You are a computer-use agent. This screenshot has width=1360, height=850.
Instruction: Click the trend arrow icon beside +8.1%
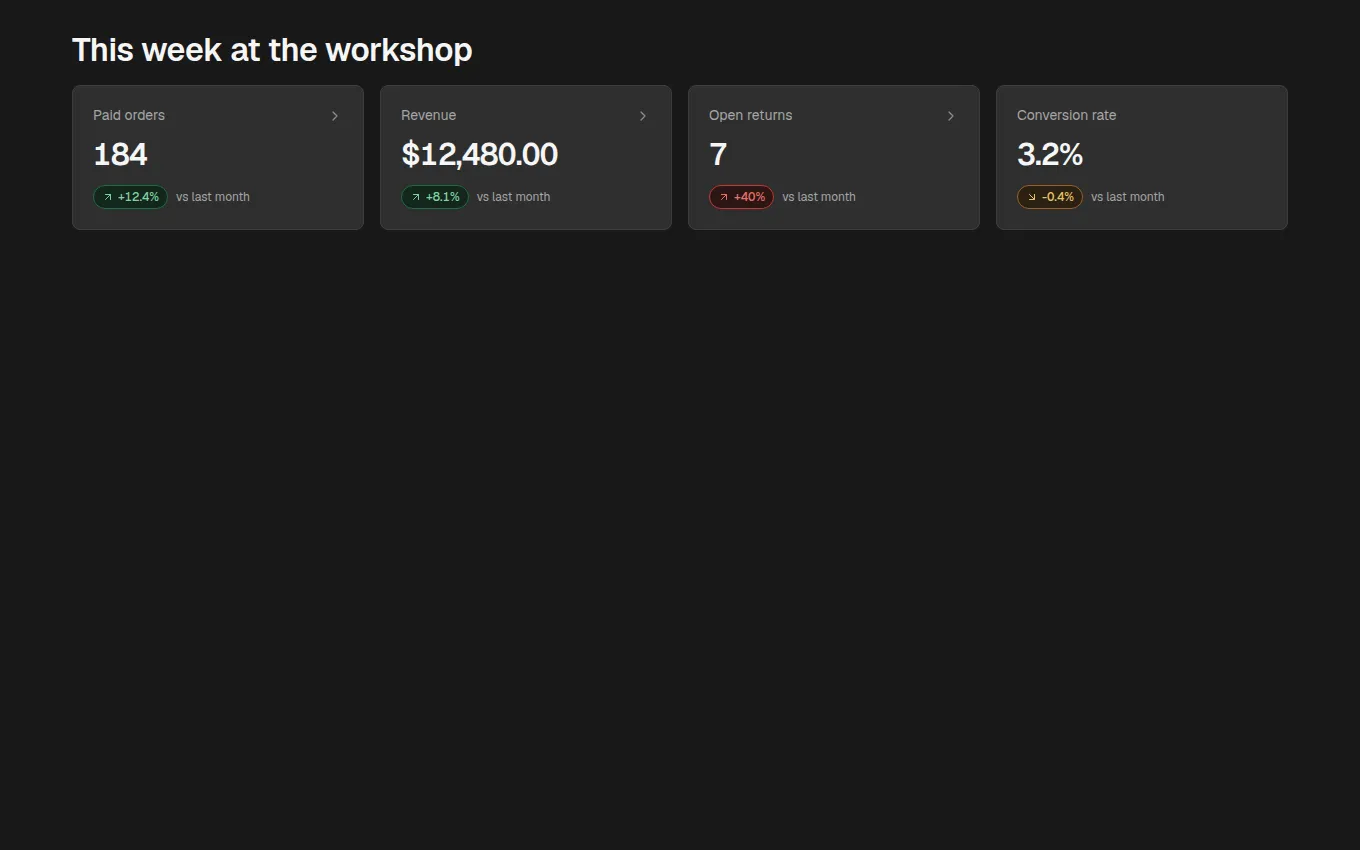[x=416, y=197]
